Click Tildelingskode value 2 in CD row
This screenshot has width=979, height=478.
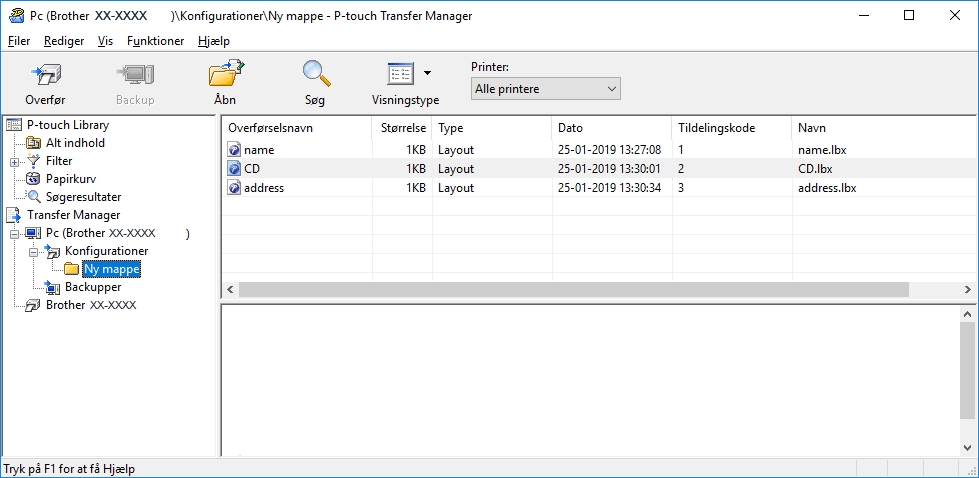[681, 168]
